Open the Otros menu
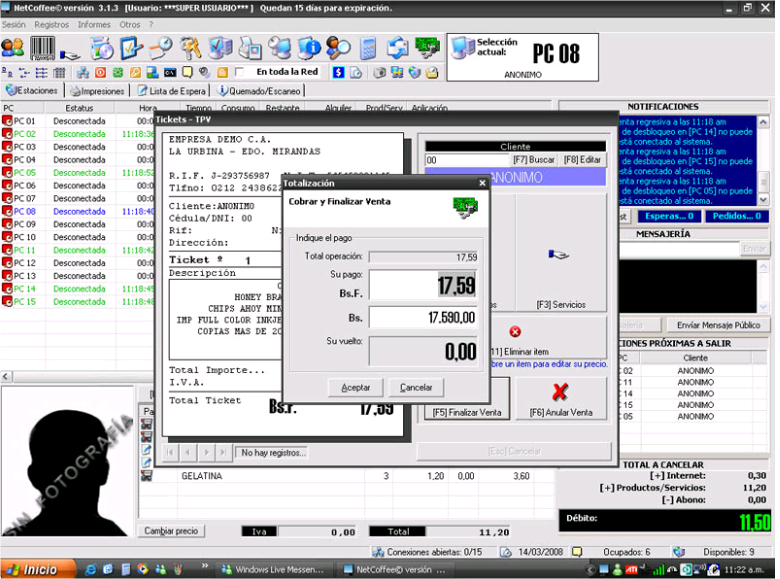Screen dimensions: 780x579 (x=130, y=24)
